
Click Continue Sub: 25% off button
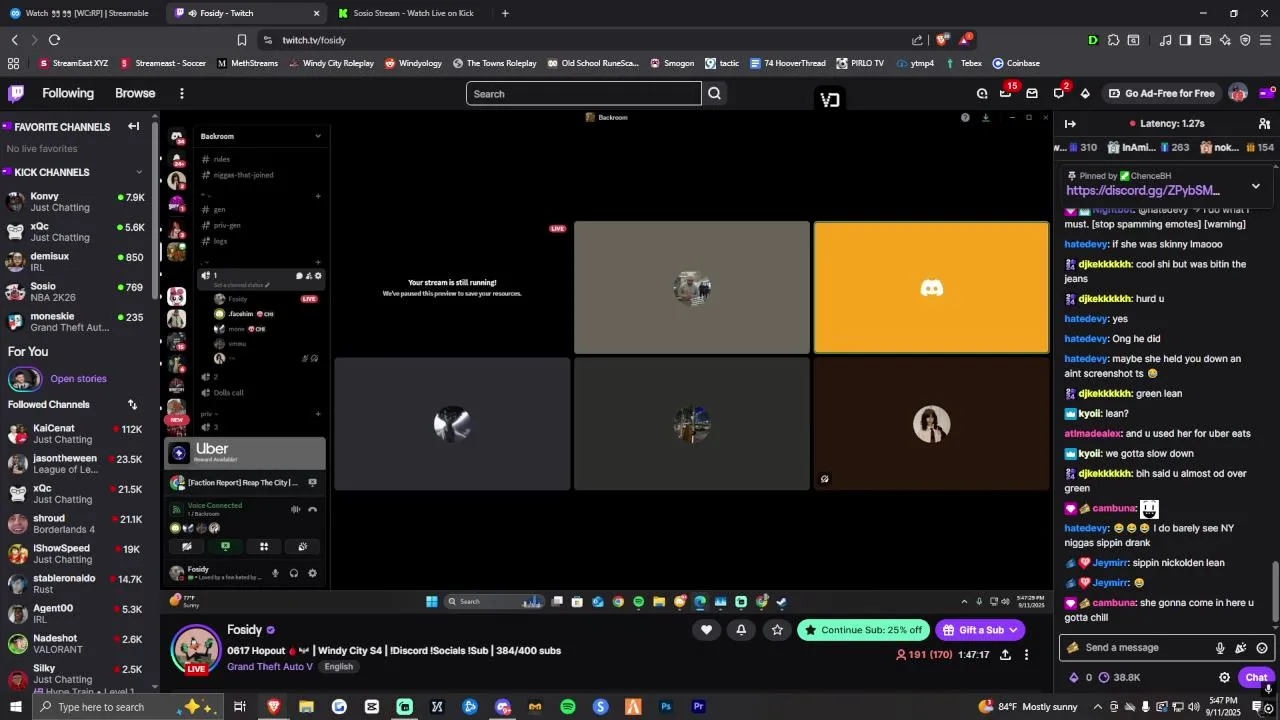click(x=864, y=630)
